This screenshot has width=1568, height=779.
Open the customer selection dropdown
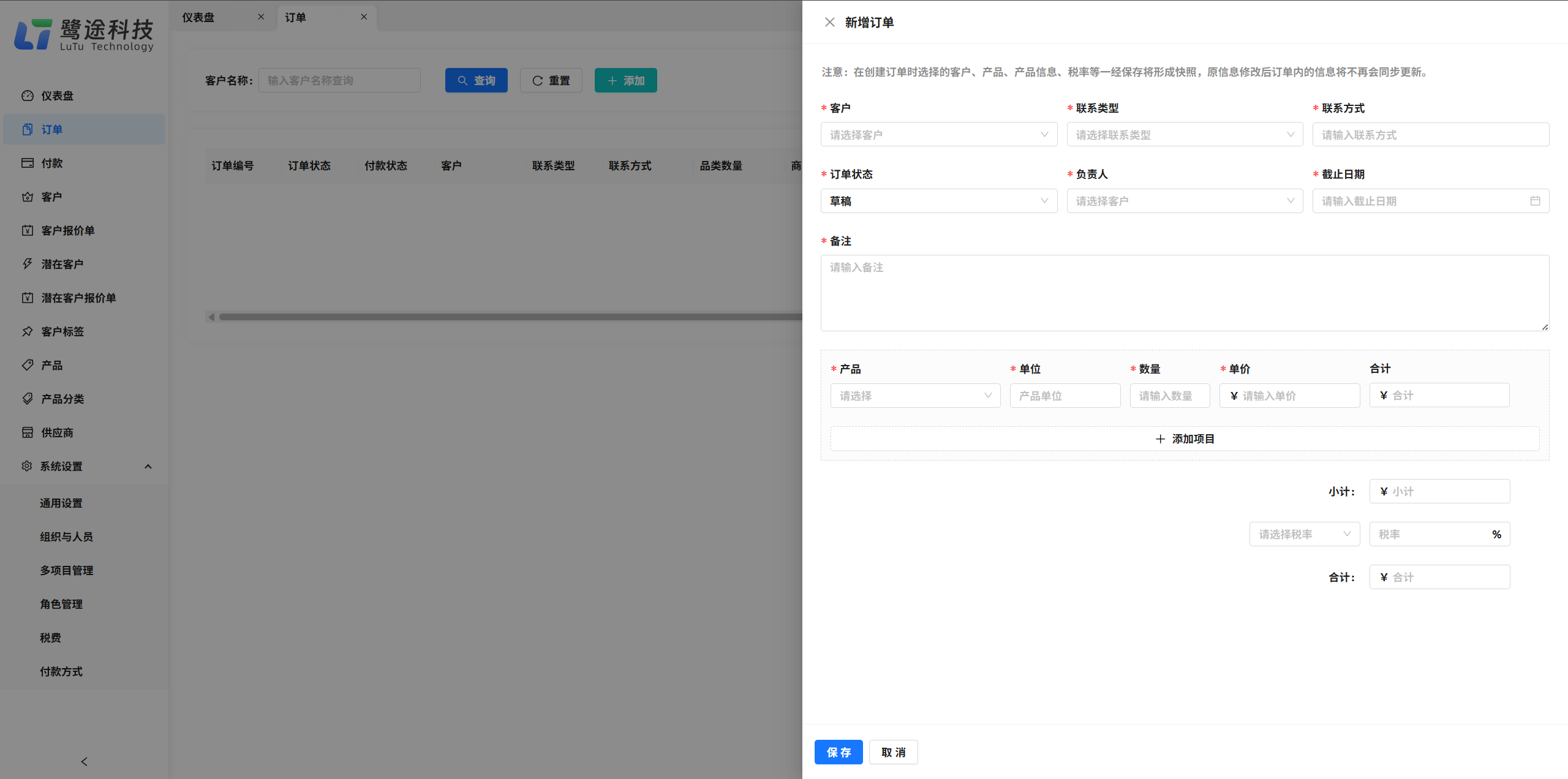(x=938, y=135)
